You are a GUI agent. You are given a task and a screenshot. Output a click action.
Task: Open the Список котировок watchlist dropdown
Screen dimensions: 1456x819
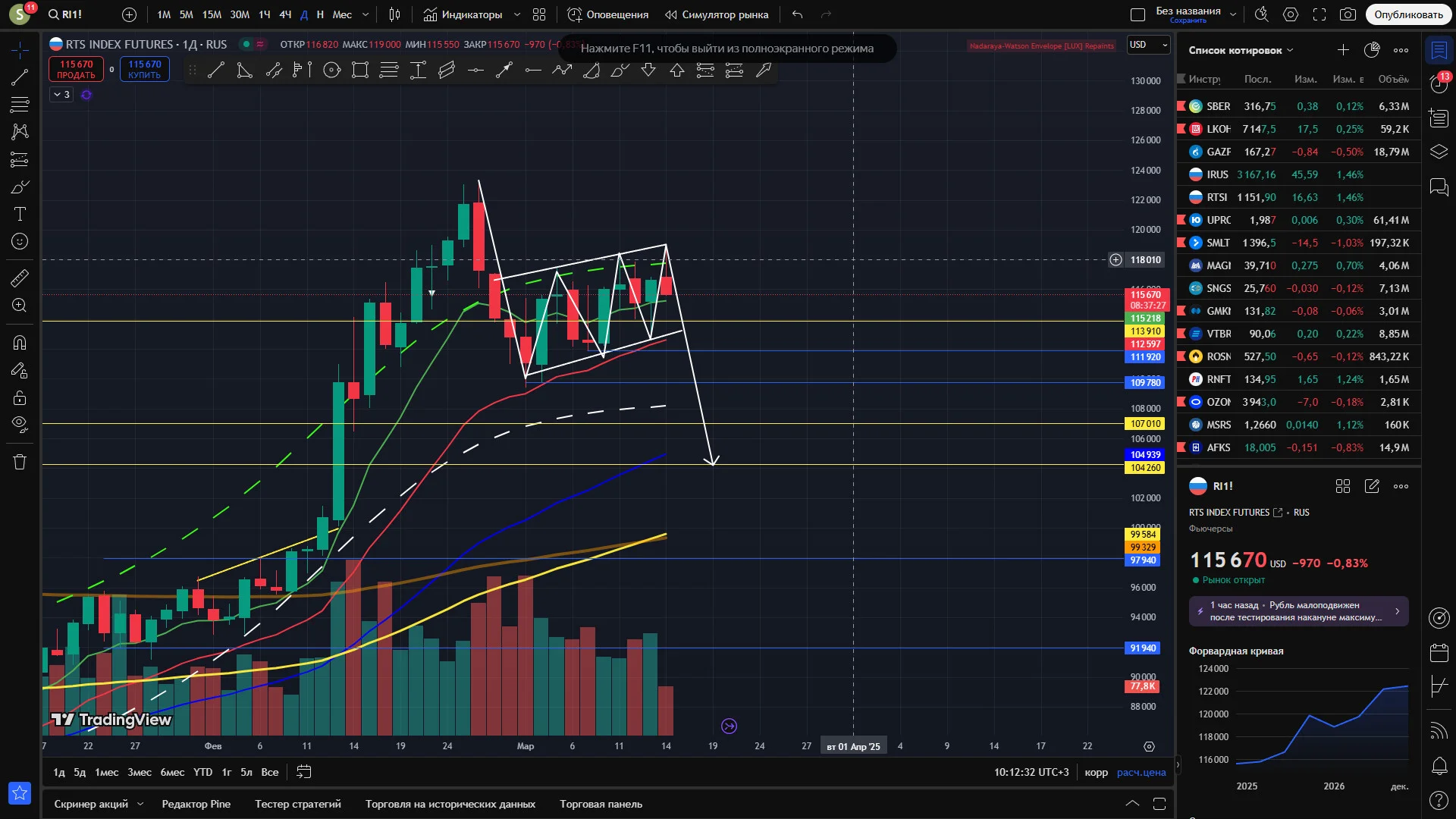tap(1241, 50)
